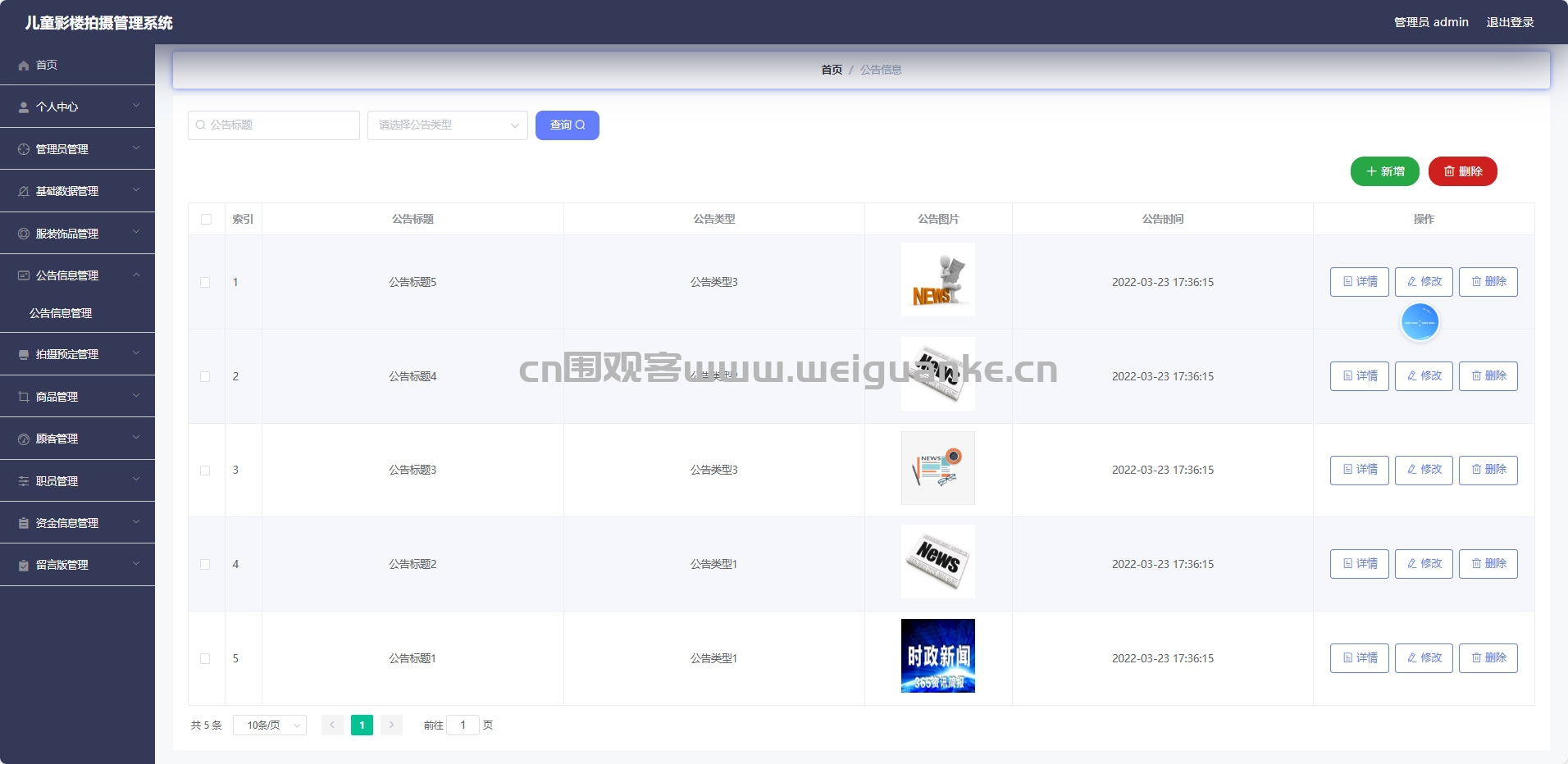This screenshot has height=764, width=1568.
Task: Check the row for 公告标题4
Action: tap(205, 376)
